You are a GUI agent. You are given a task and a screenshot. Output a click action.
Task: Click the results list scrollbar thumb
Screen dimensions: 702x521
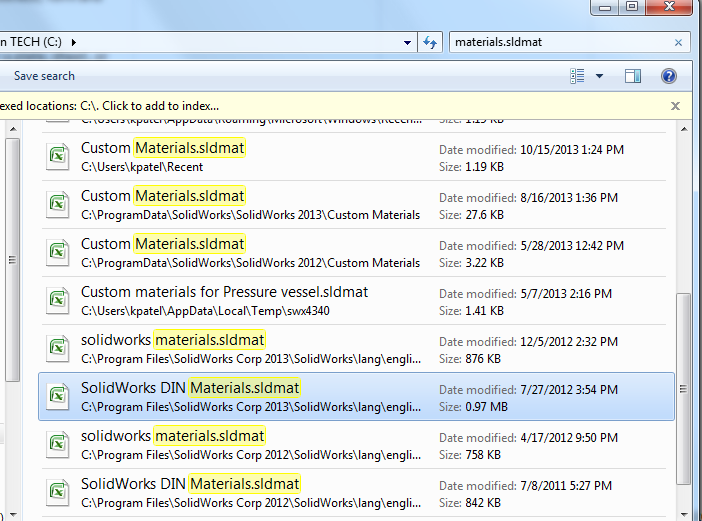683,389
